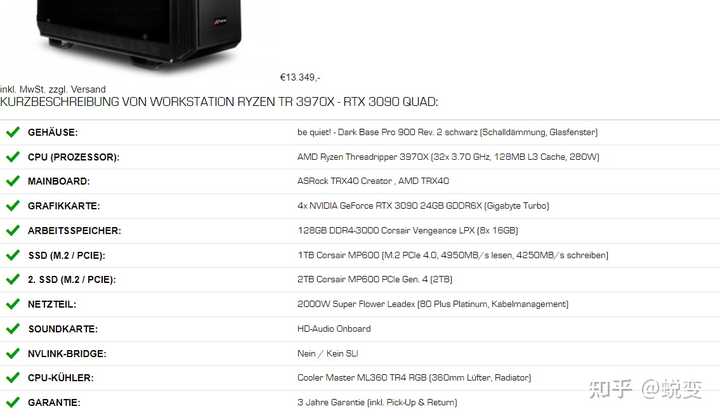This screenshot has height=418, width=720.
Task: Click the 'Nein / Kein SLI' value
Action: coord(327,354)
